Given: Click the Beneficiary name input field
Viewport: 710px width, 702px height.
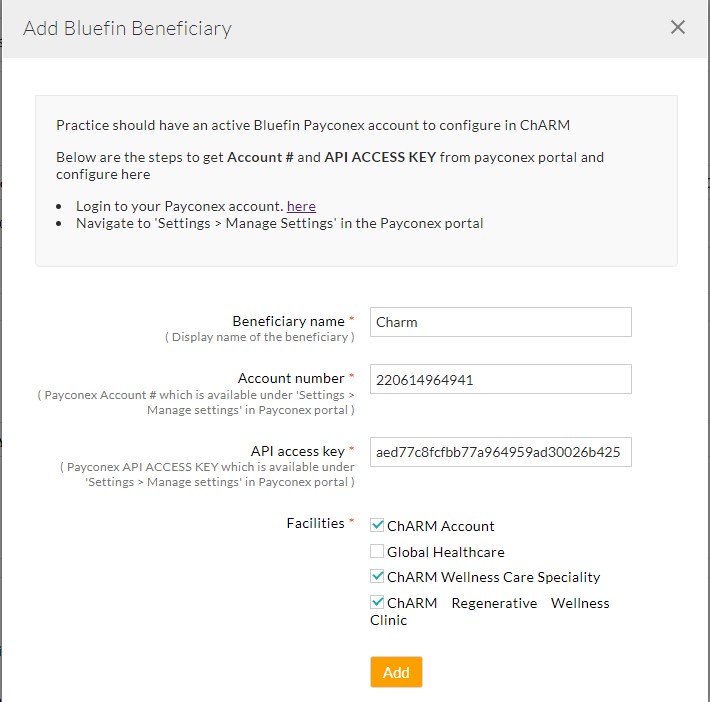Looking at the screenshot, I should (x=500, y=322).
